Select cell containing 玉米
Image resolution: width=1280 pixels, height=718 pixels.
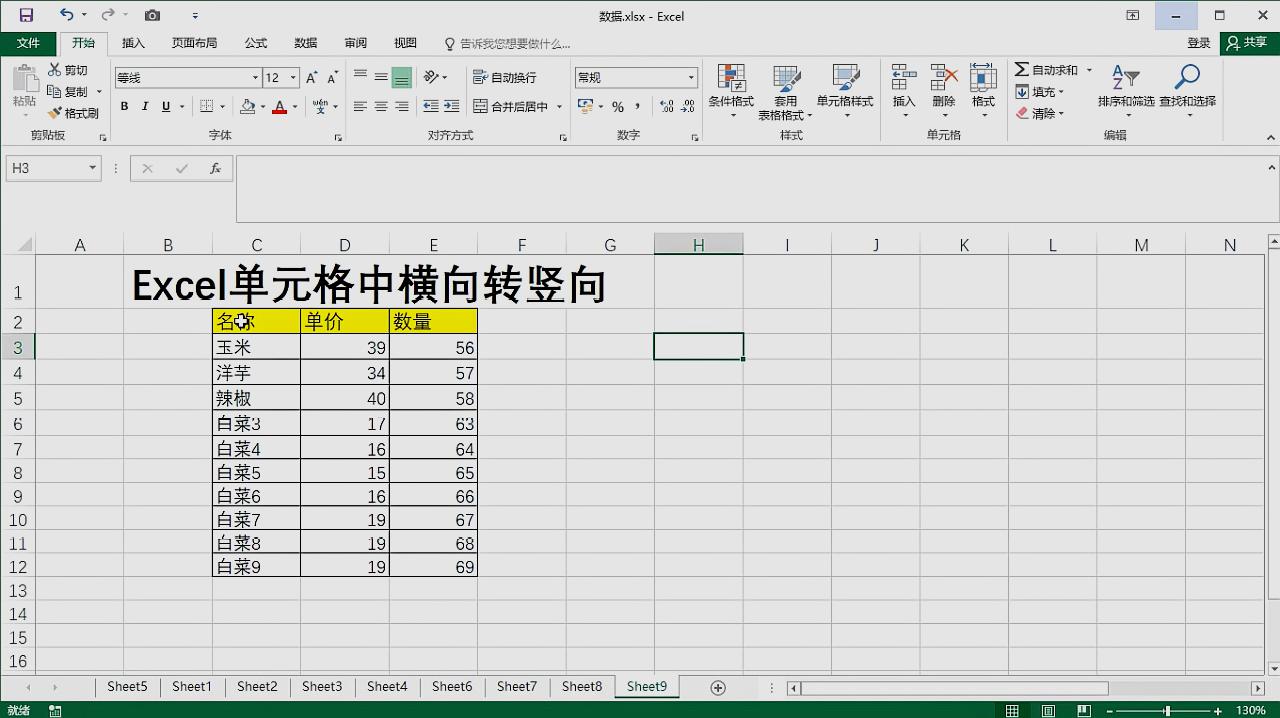pos(256,347)
